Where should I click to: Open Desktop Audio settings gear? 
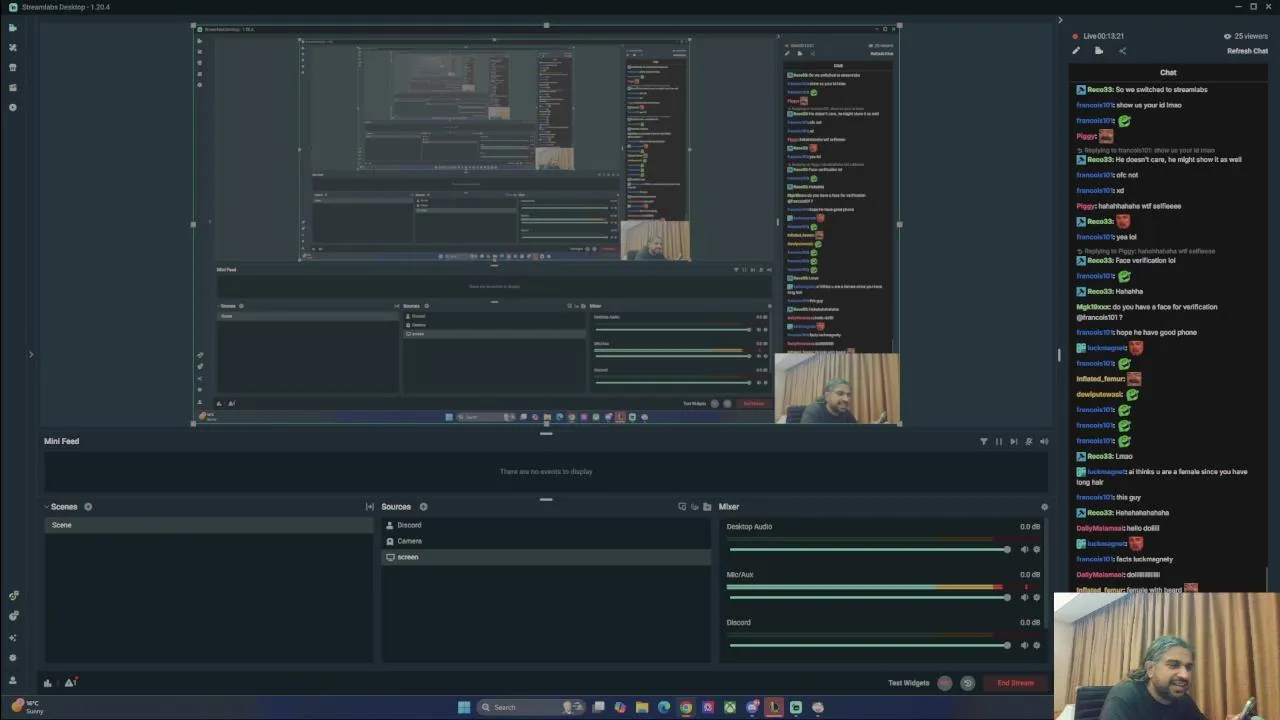coord(1036,549)
